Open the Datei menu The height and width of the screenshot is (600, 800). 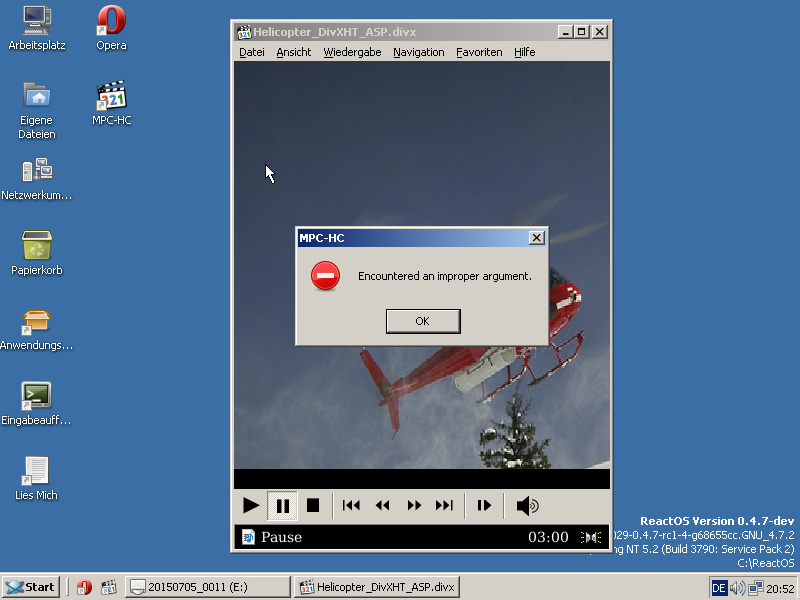click(x=252, y=52)
